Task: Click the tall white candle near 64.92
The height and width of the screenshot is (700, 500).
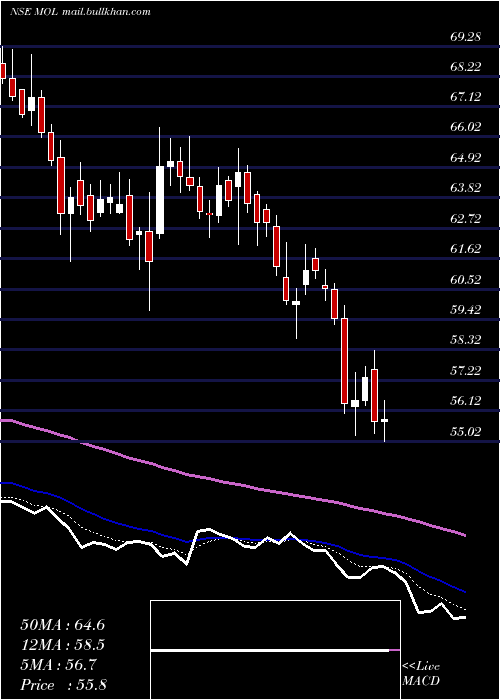Action: [x=160, y=200]
